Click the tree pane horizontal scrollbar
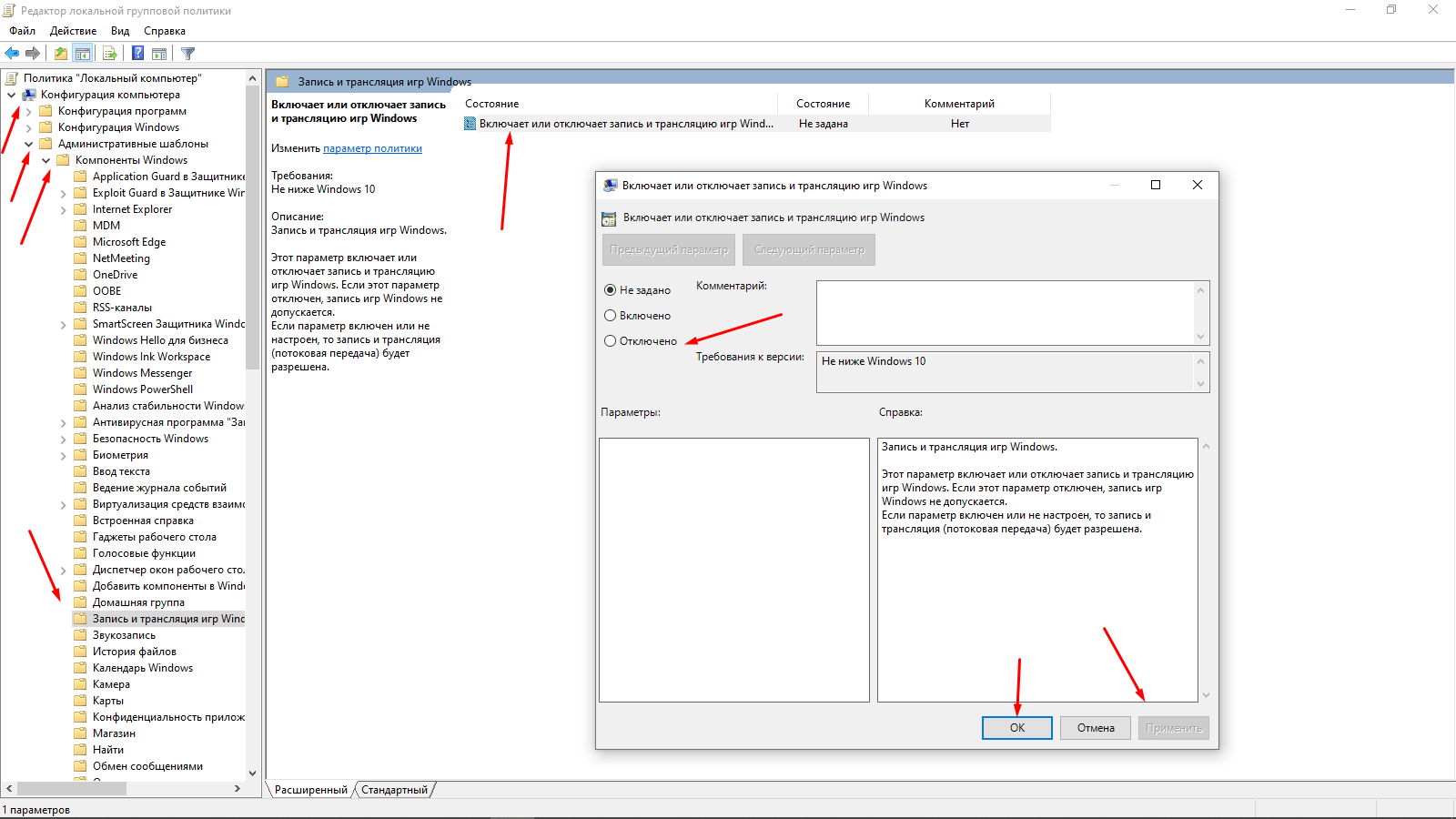 (73, 788)
